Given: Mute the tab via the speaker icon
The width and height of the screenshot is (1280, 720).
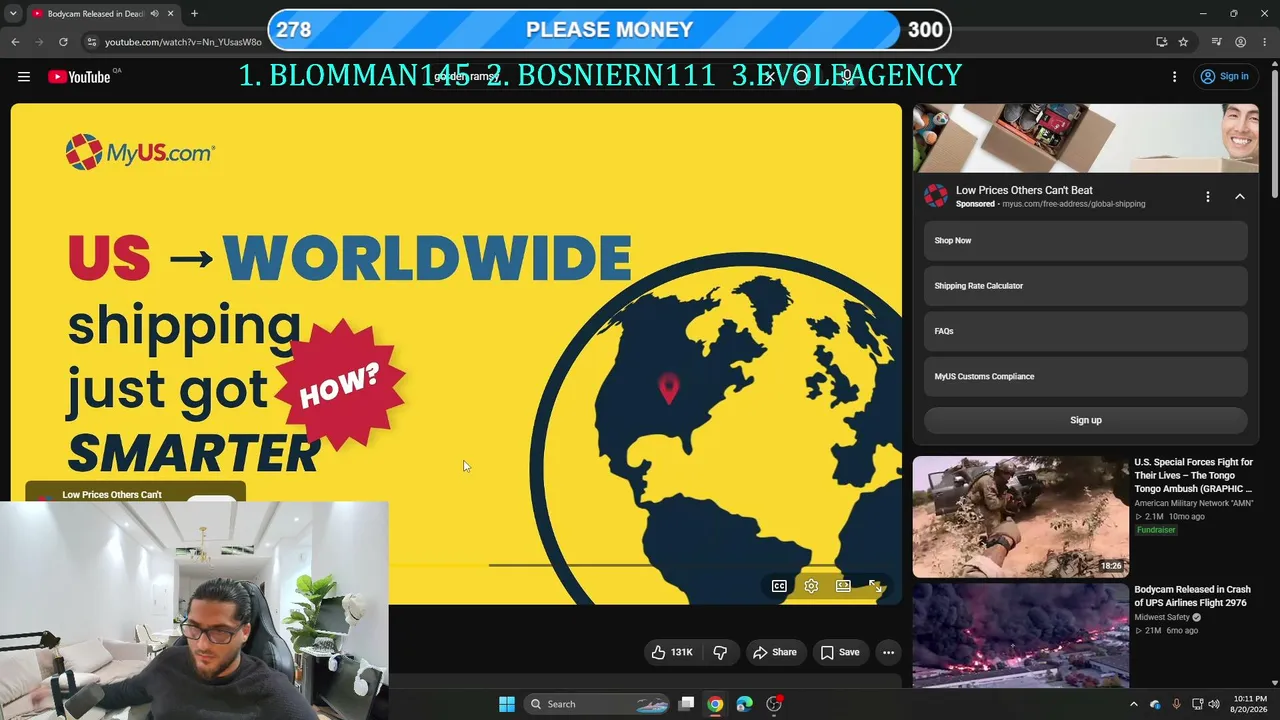Looking at the screenshot, I should pyautogui.click(x=154, y=14).
